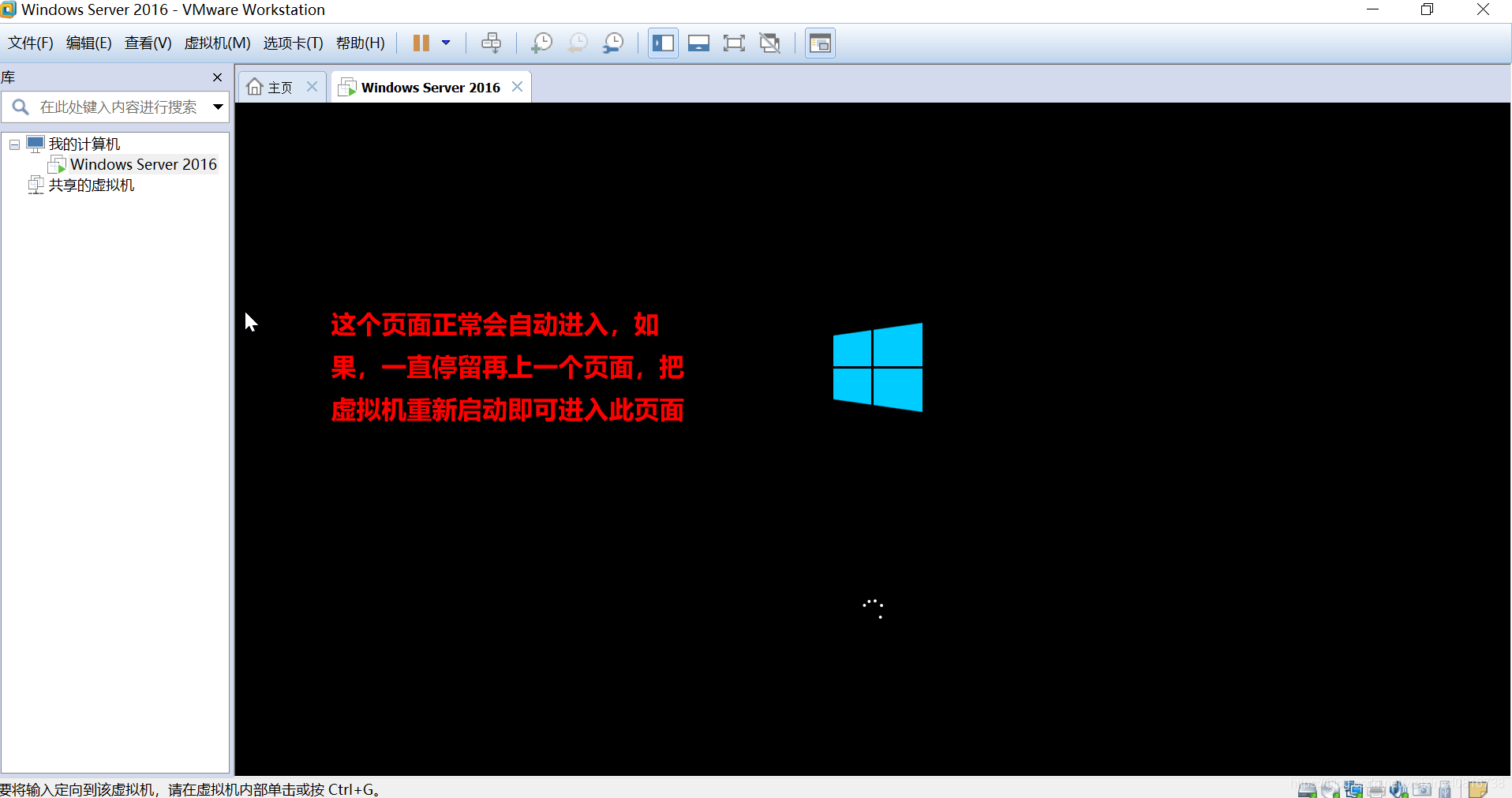This screenshot has height=798, width=1512.
Task: Focus the library search input field
Action: tap(120, 107)
